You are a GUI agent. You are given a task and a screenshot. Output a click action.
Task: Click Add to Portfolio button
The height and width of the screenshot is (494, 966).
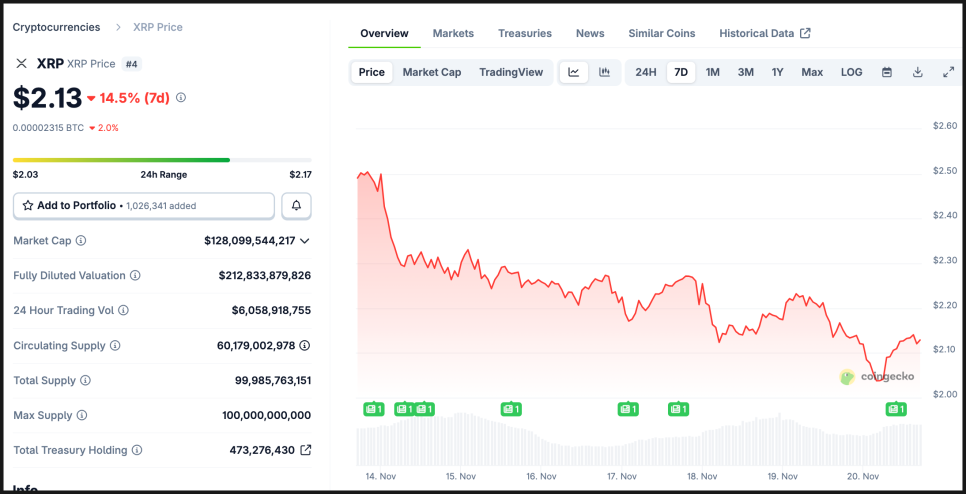(x=143, y=205)
